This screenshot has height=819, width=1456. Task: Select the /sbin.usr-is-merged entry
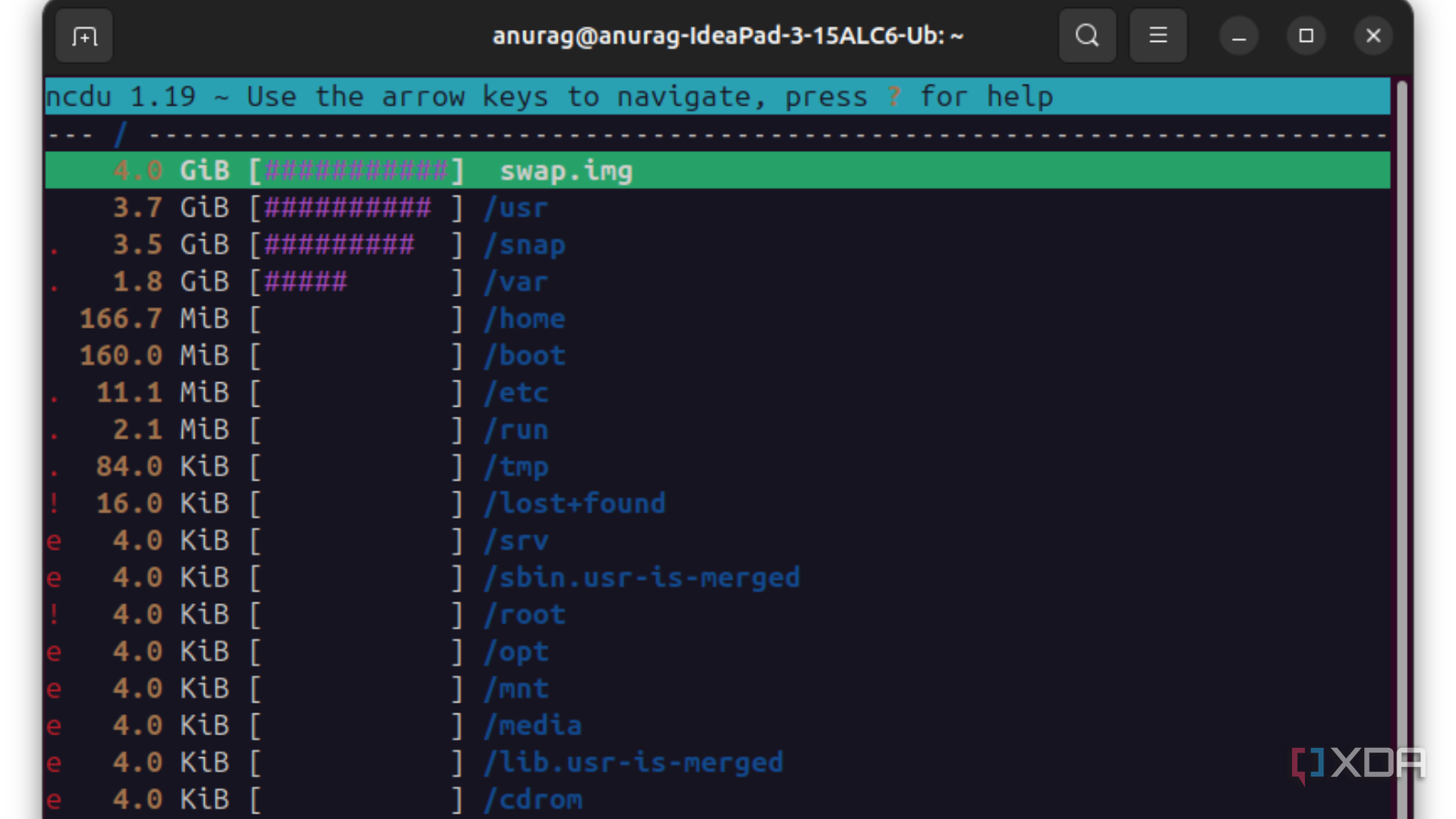(642, 578)
